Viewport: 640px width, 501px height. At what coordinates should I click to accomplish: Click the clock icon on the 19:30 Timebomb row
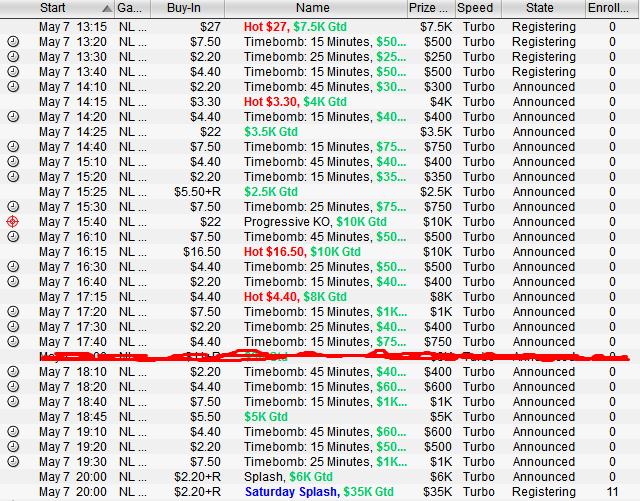click(13, 462)
